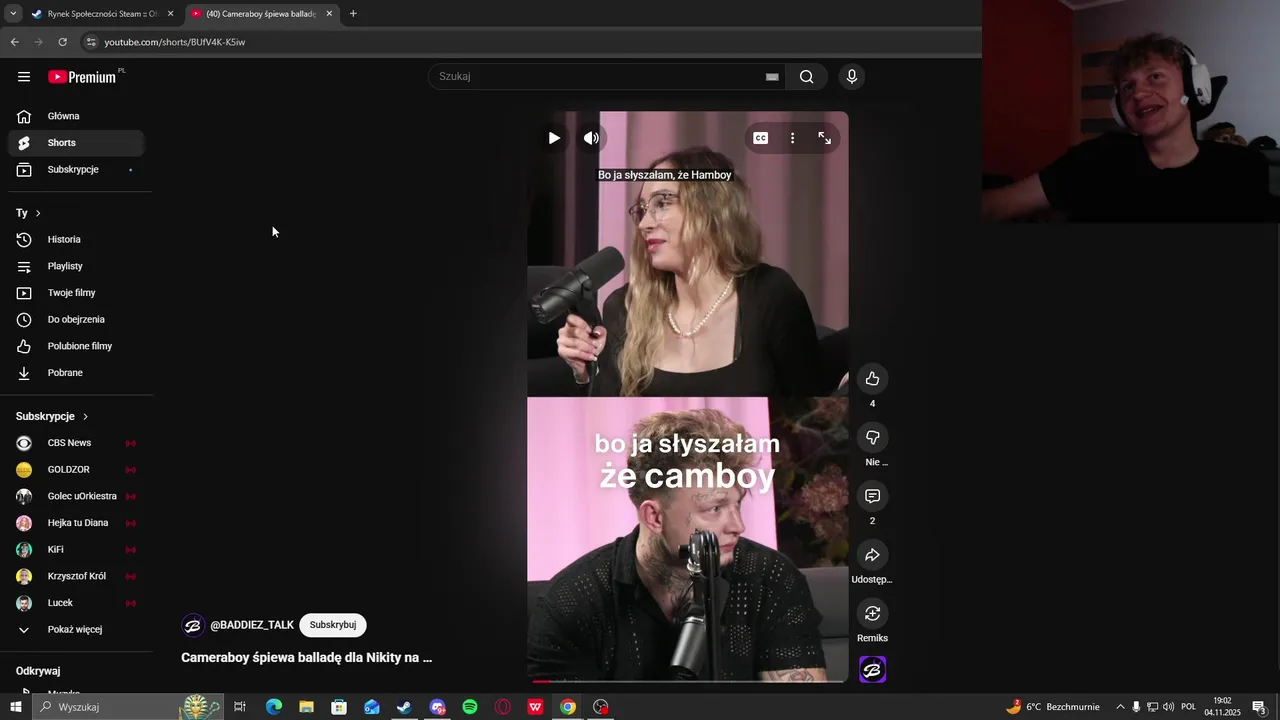The width and height of the screenshot is (1280, 720).
Task: Open the weather widget 6°C Bezchmurnie
Action: pos(1053,707)
